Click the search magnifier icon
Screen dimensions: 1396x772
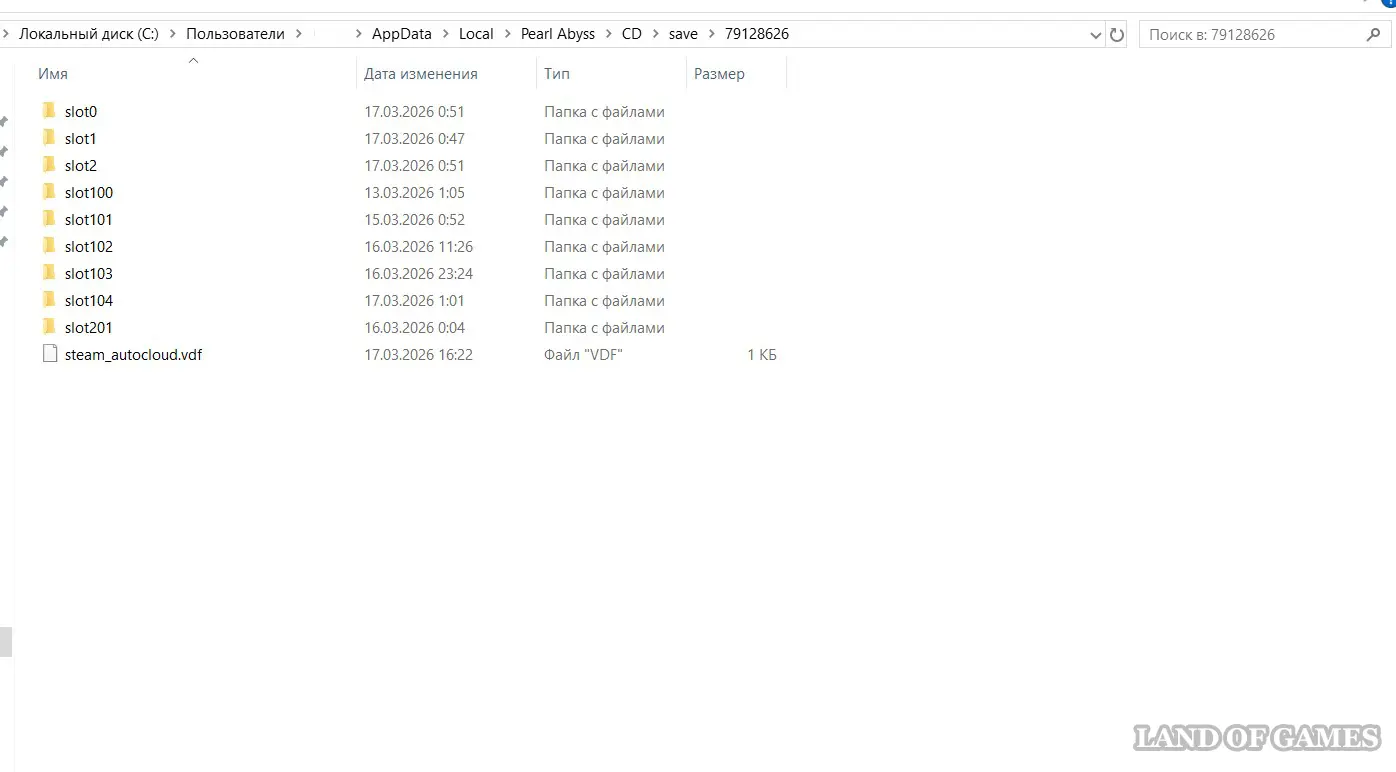[1373, 34]
